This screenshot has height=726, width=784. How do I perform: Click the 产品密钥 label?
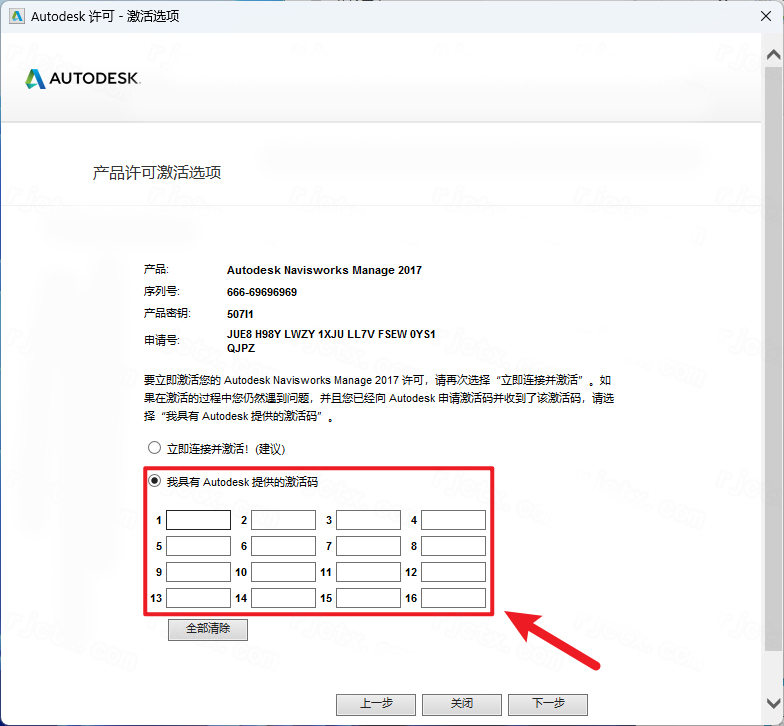(x=167, y=313)
